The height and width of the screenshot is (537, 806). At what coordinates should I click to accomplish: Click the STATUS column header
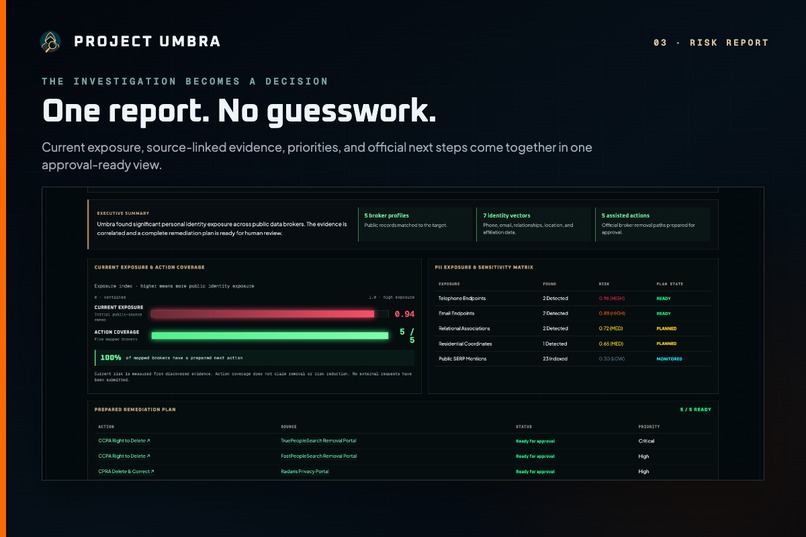(524, 427)
